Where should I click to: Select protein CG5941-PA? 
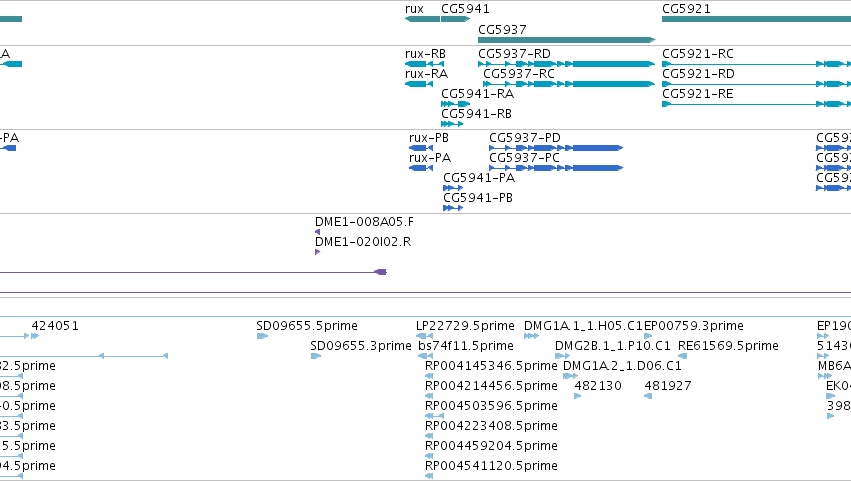tap(479, 178)
